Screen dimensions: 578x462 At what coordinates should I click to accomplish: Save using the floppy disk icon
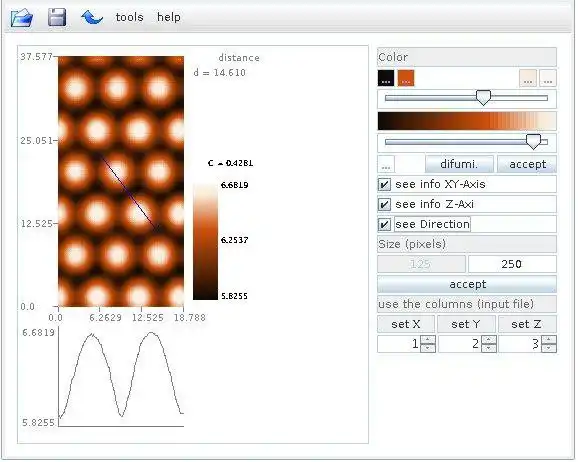pos(57,17)
